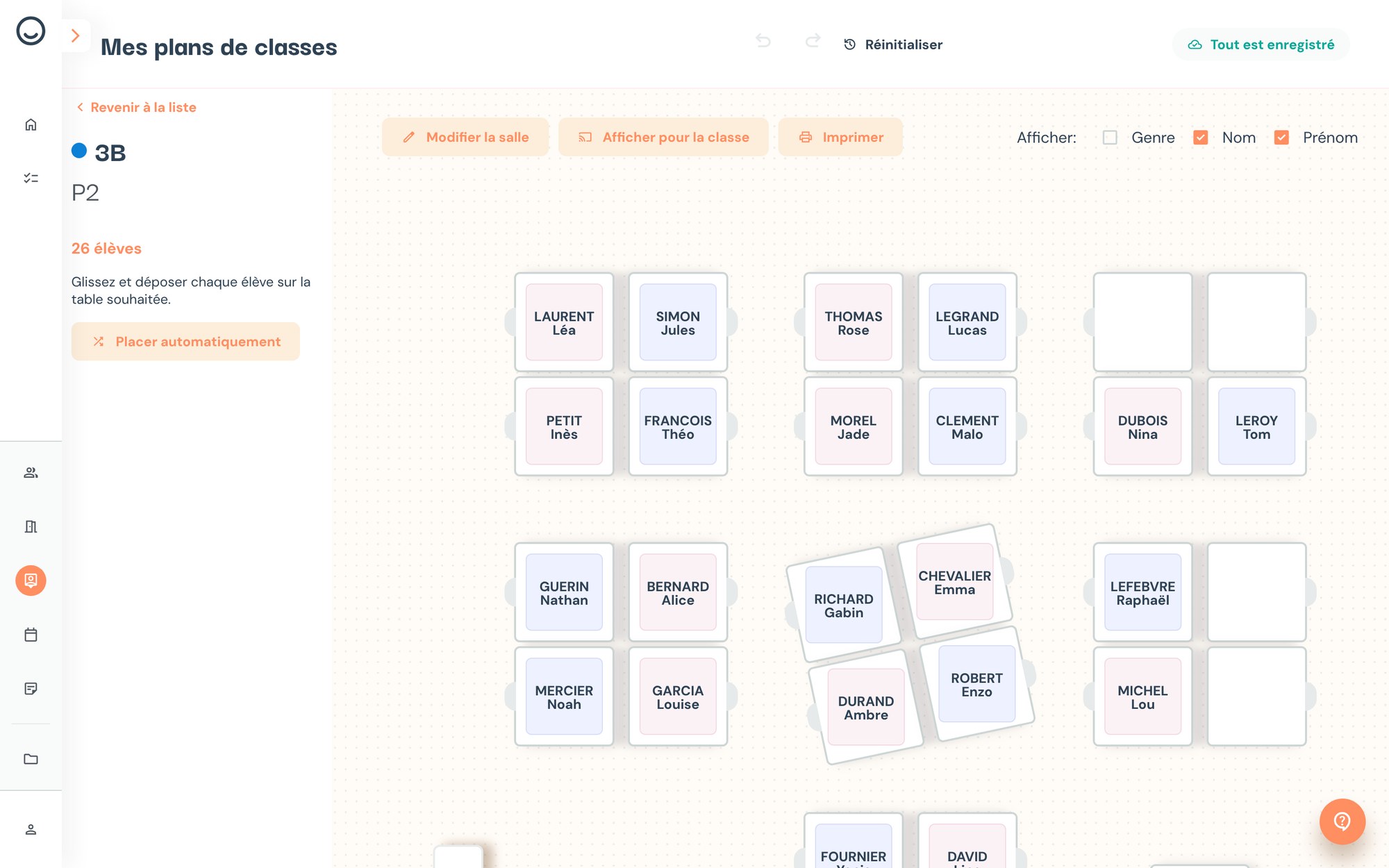Go back via Revenir à la liste

[x=136, y=107]
